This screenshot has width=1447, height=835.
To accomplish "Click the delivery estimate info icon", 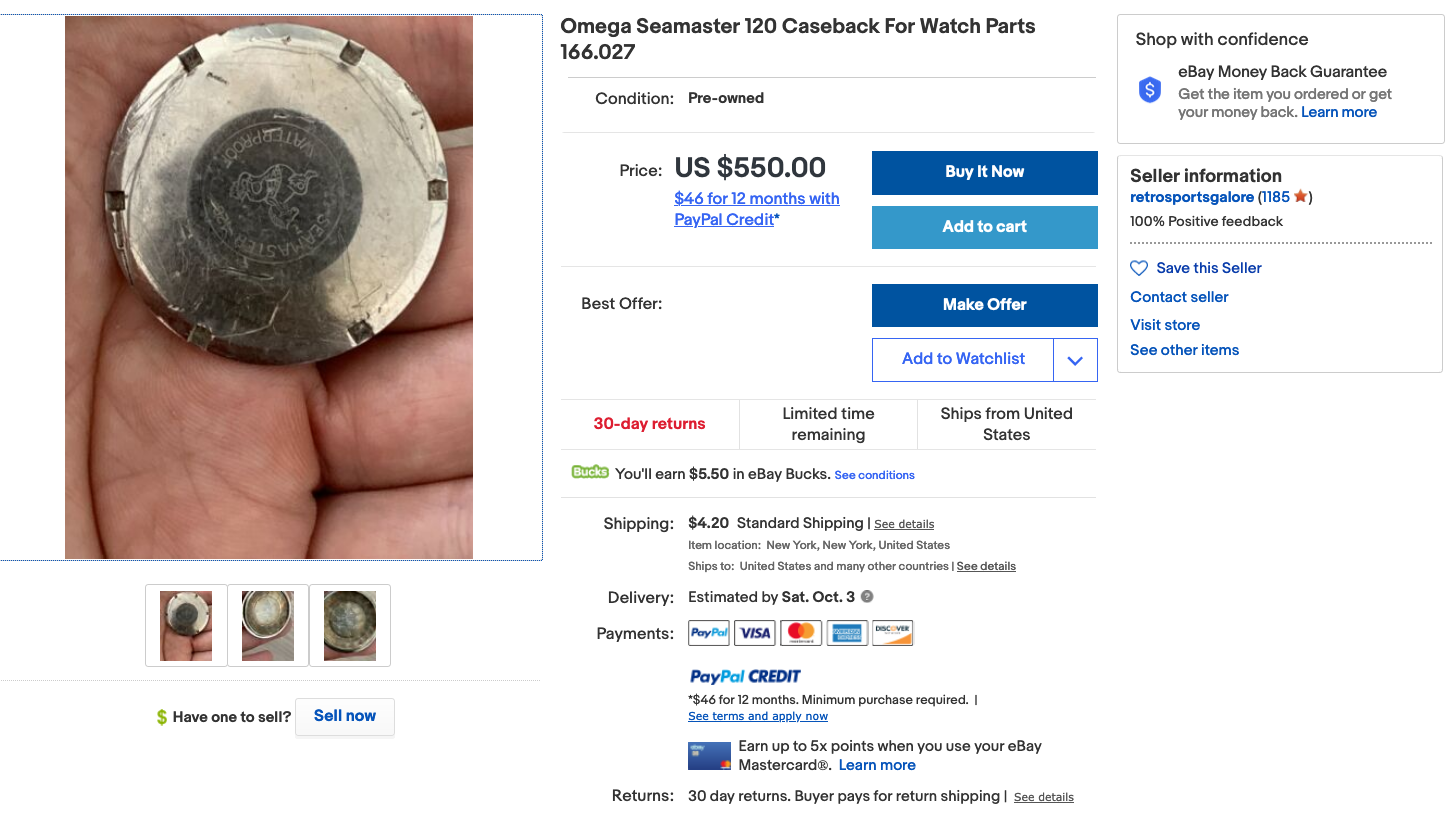I will [867, 597].
